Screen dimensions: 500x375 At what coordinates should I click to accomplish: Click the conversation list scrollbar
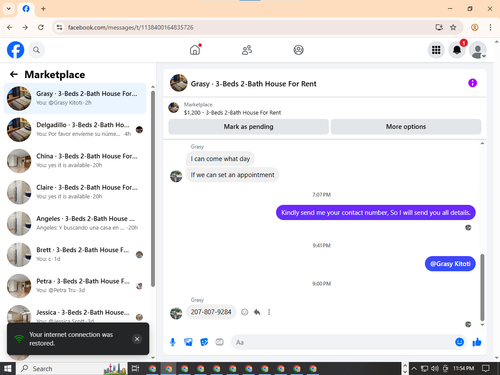[x=153, y=188]
